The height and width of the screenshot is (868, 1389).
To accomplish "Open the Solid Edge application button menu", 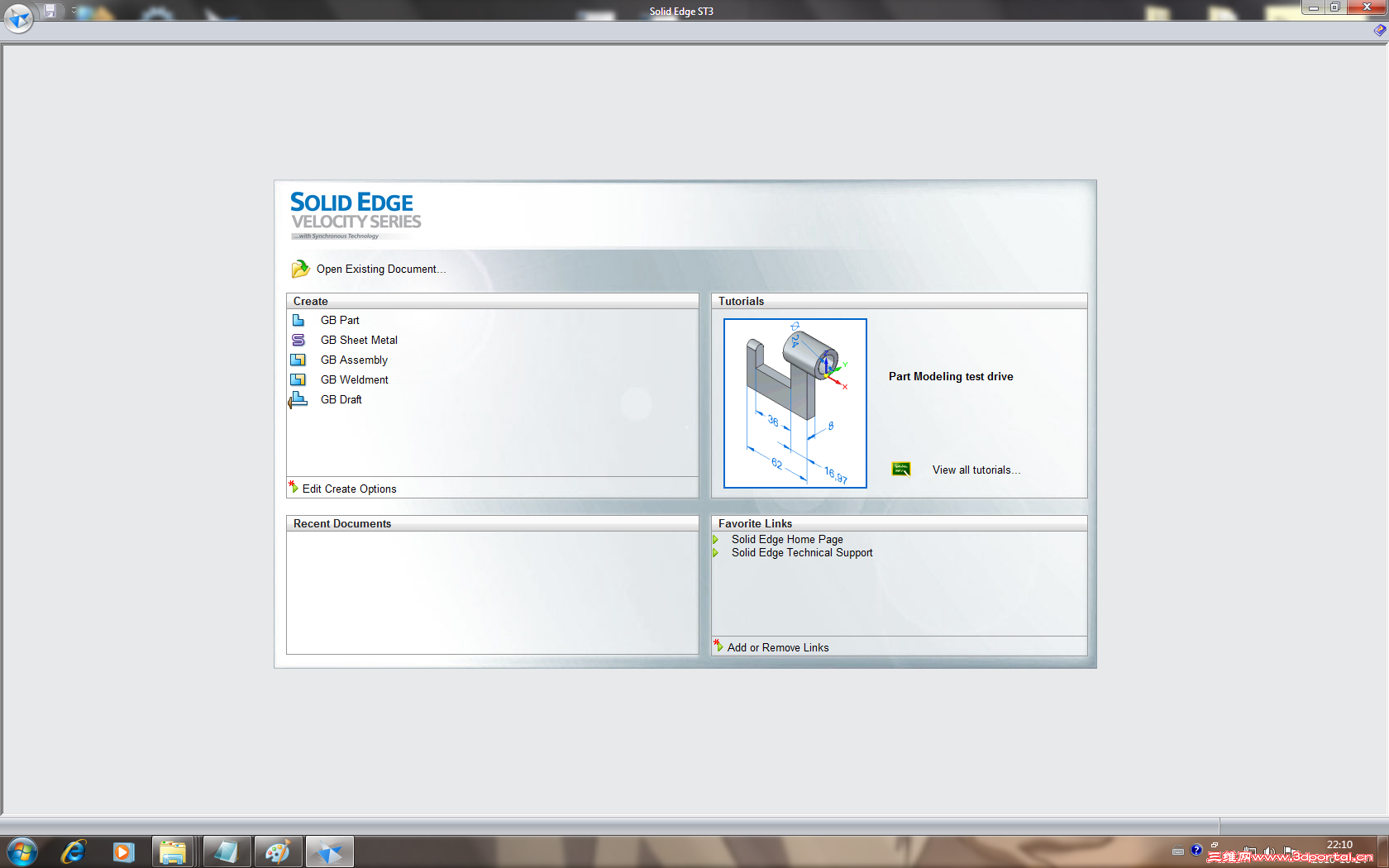I will [x=18, y=17].
